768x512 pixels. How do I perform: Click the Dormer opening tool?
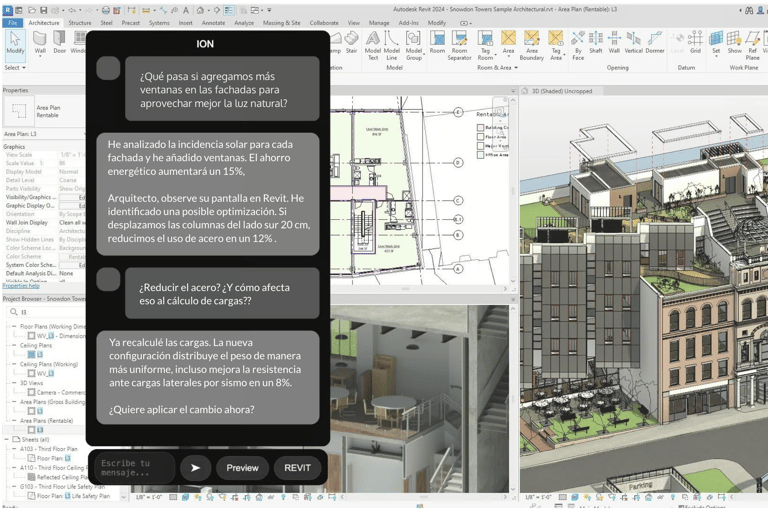pyautogui.click(x=655, y=42)
